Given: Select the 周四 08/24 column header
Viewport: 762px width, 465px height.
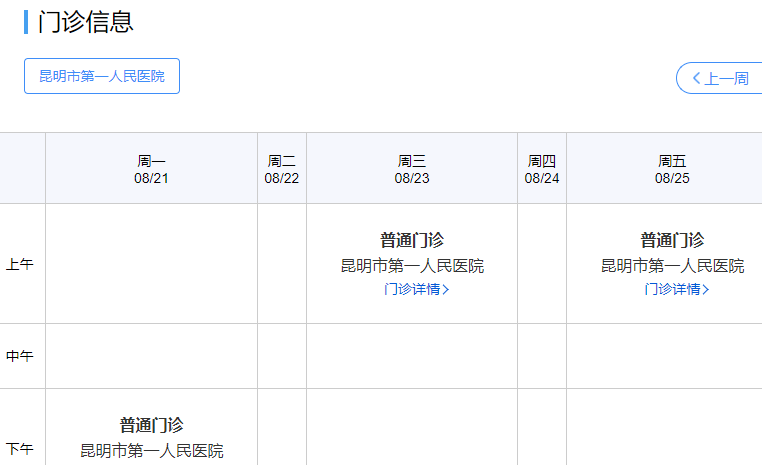Looking at the screenshot, I should [x=542, y=169].
